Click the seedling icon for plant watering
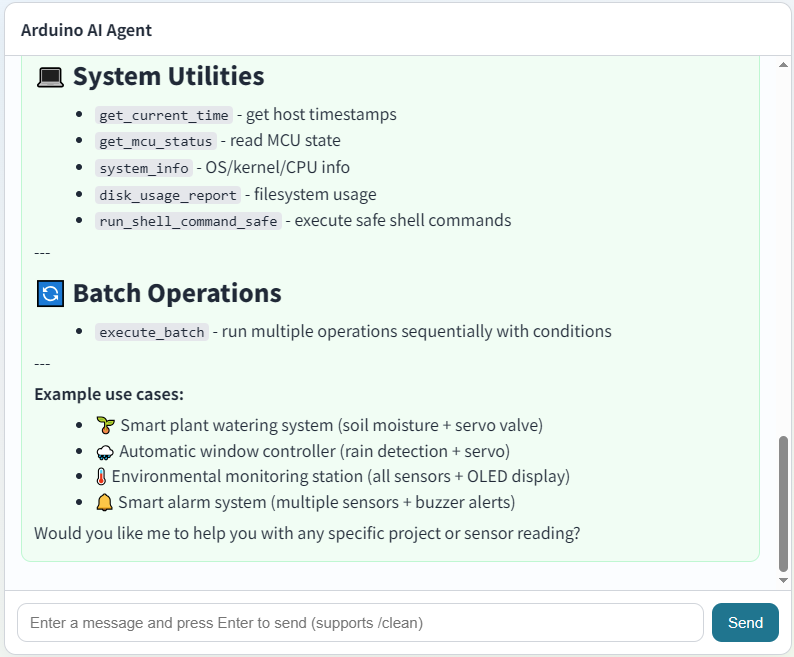Screen dimensions: 794x657 click(105, 425)
